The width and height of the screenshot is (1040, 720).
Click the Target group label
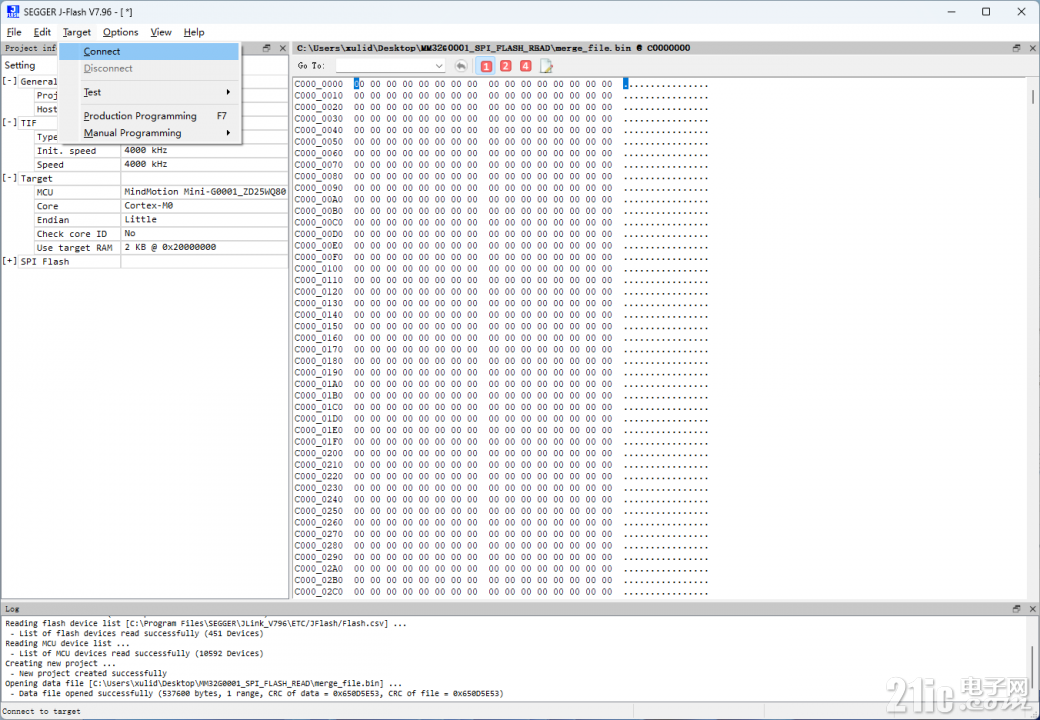[36, 178]
